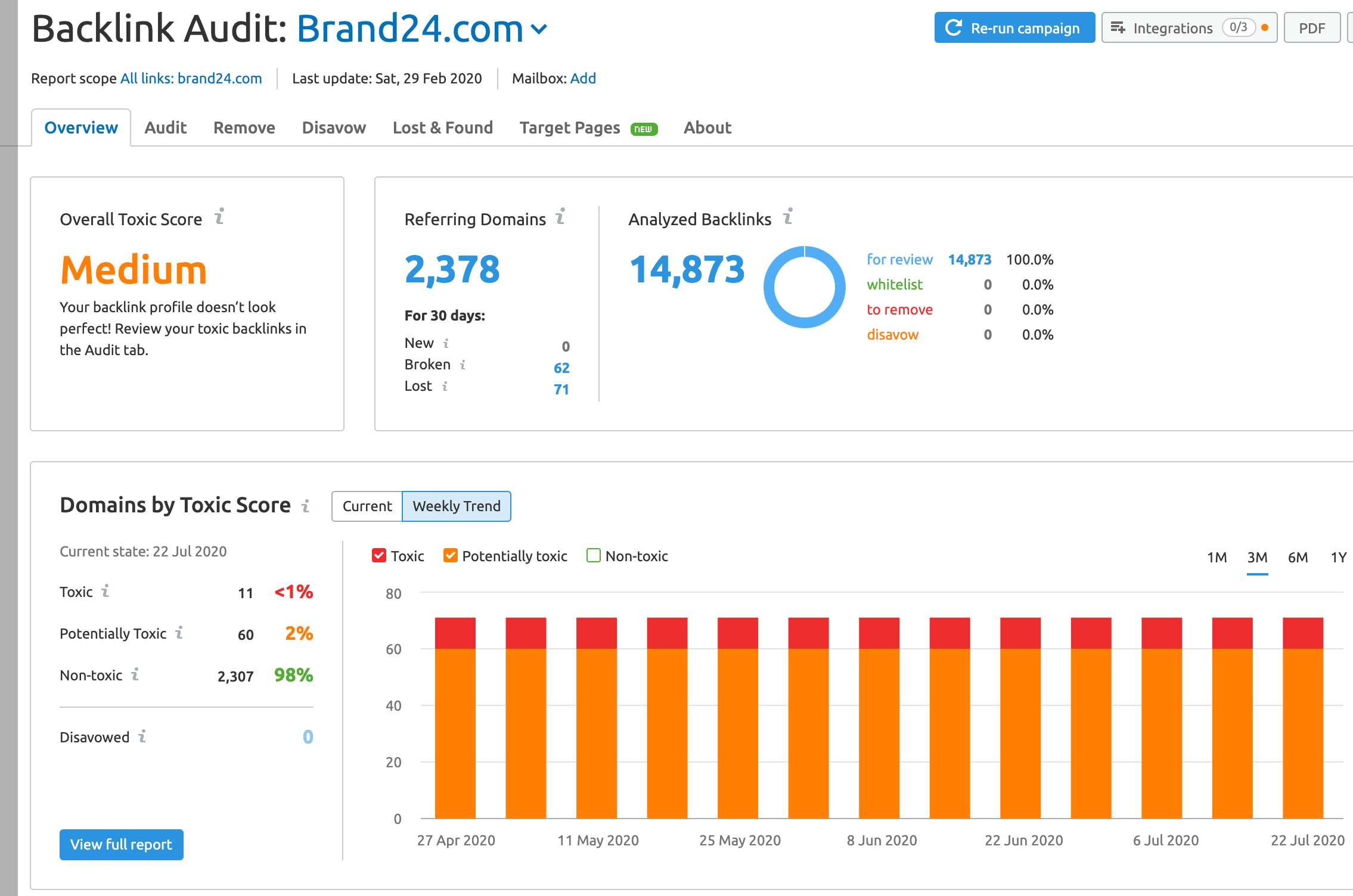This screenshot has height=896, width=1353.
Task: Click info icon beside Toxic row
Action: (x=105, y=590)
